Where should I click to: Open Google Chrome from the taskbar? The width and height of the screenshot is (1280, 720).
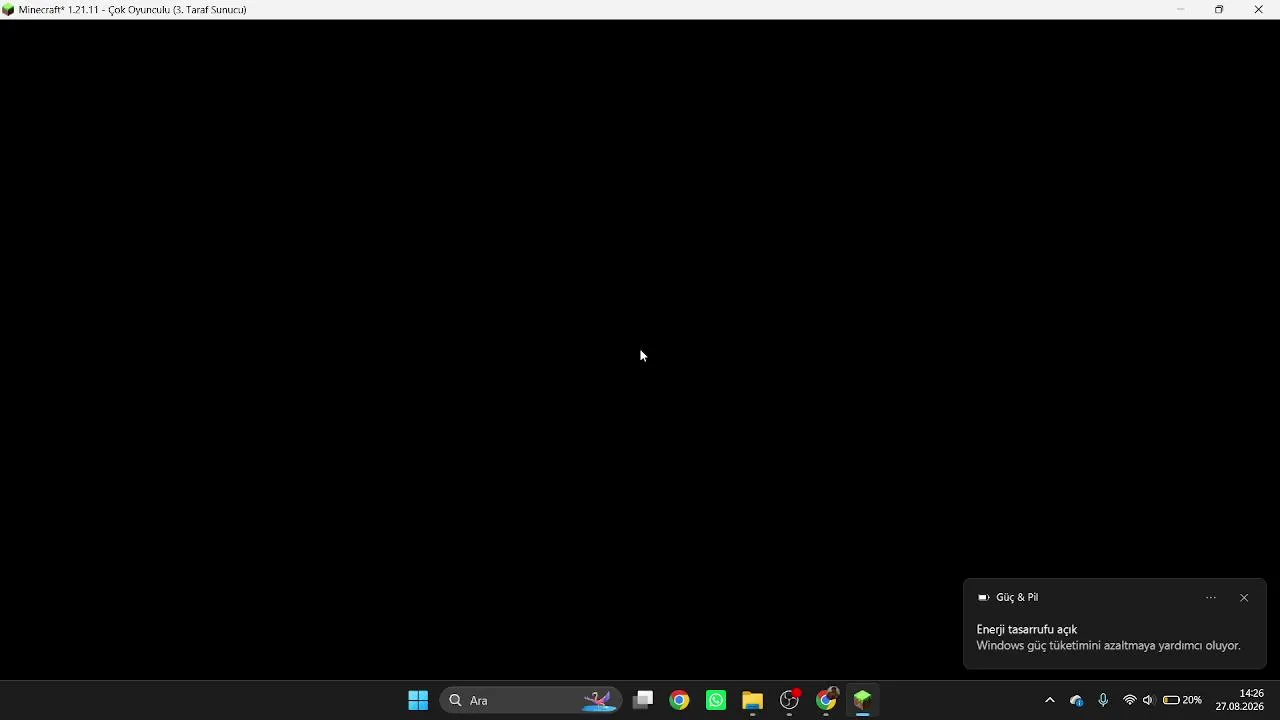click(680, 700)
